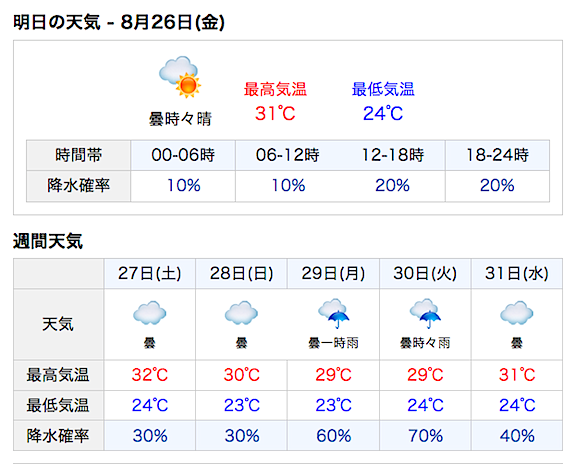Click the cloud icon for 31日(水)
This screenshot has height=464, width=576.
click(x=516, y=313)
